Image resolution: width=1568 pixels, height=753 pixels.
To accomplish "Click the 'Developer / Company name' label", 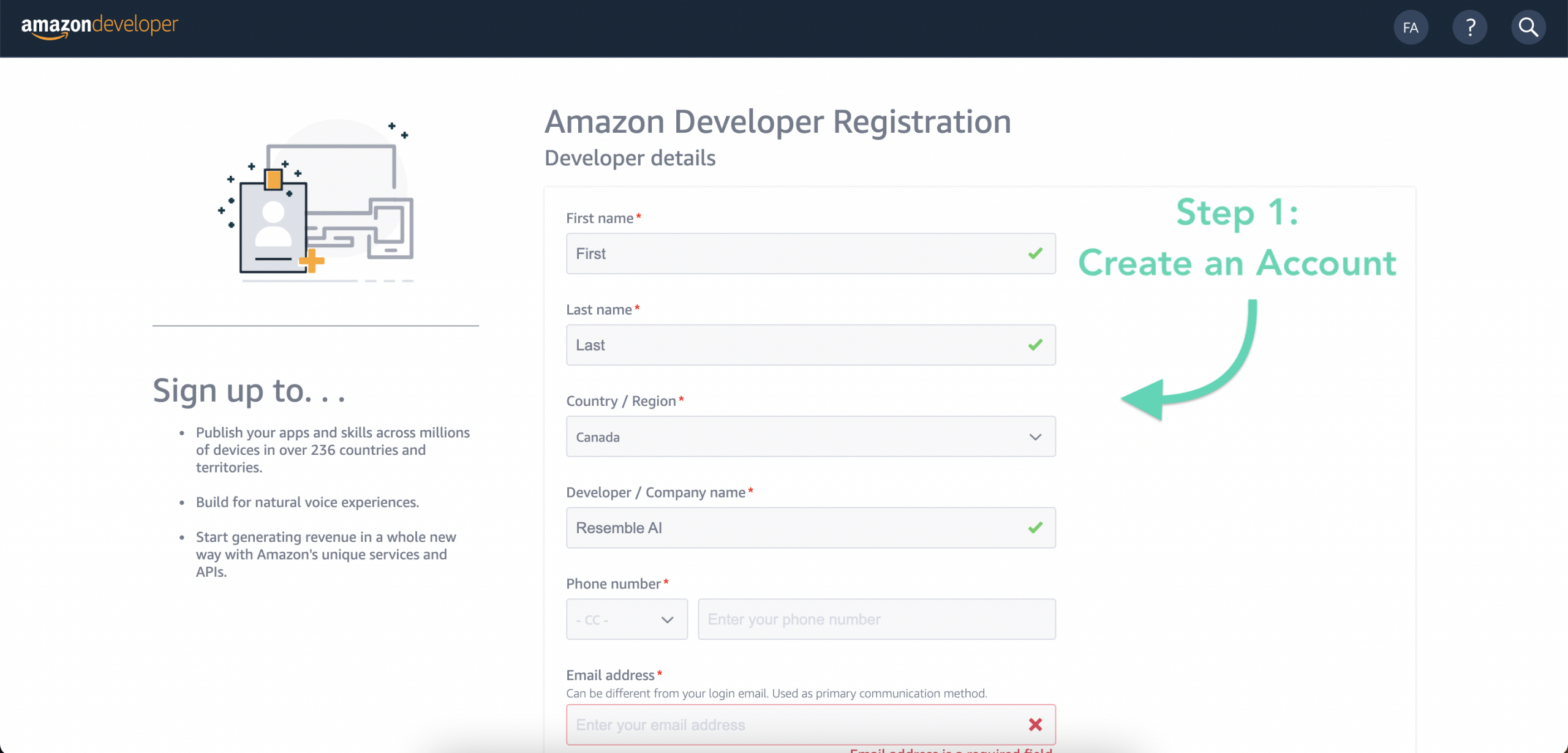I will pyautogui.click(x=656, y=493).
